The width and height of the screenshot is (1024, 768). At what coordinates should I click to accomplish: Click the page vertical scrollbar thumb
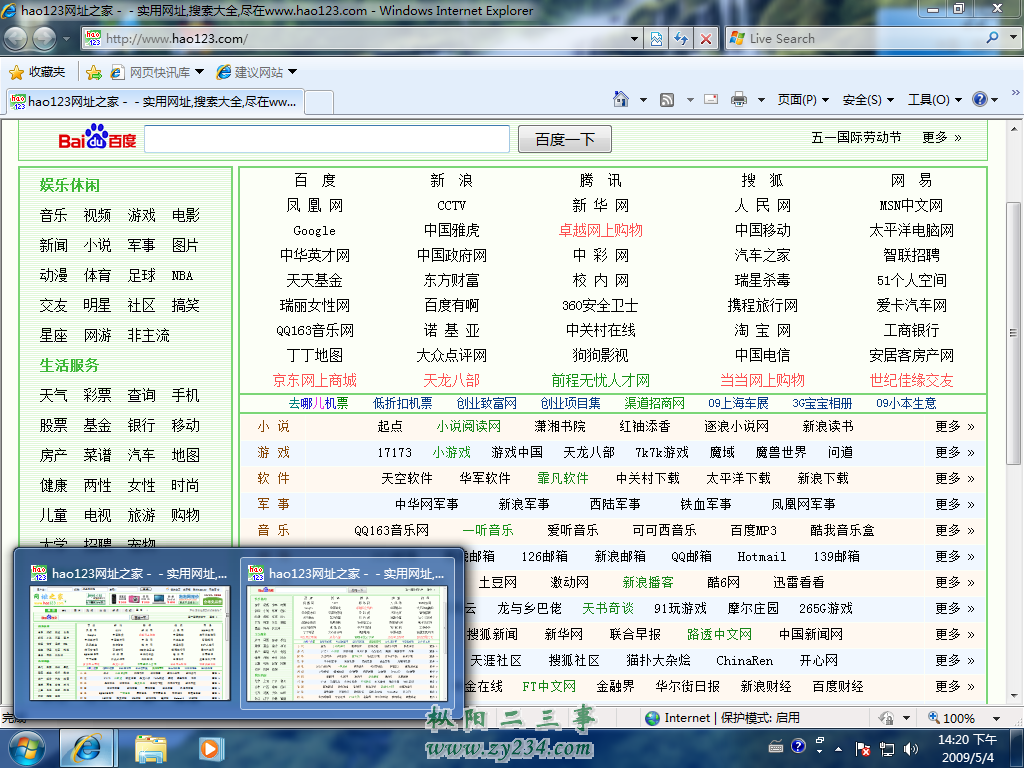(1013, 333)
